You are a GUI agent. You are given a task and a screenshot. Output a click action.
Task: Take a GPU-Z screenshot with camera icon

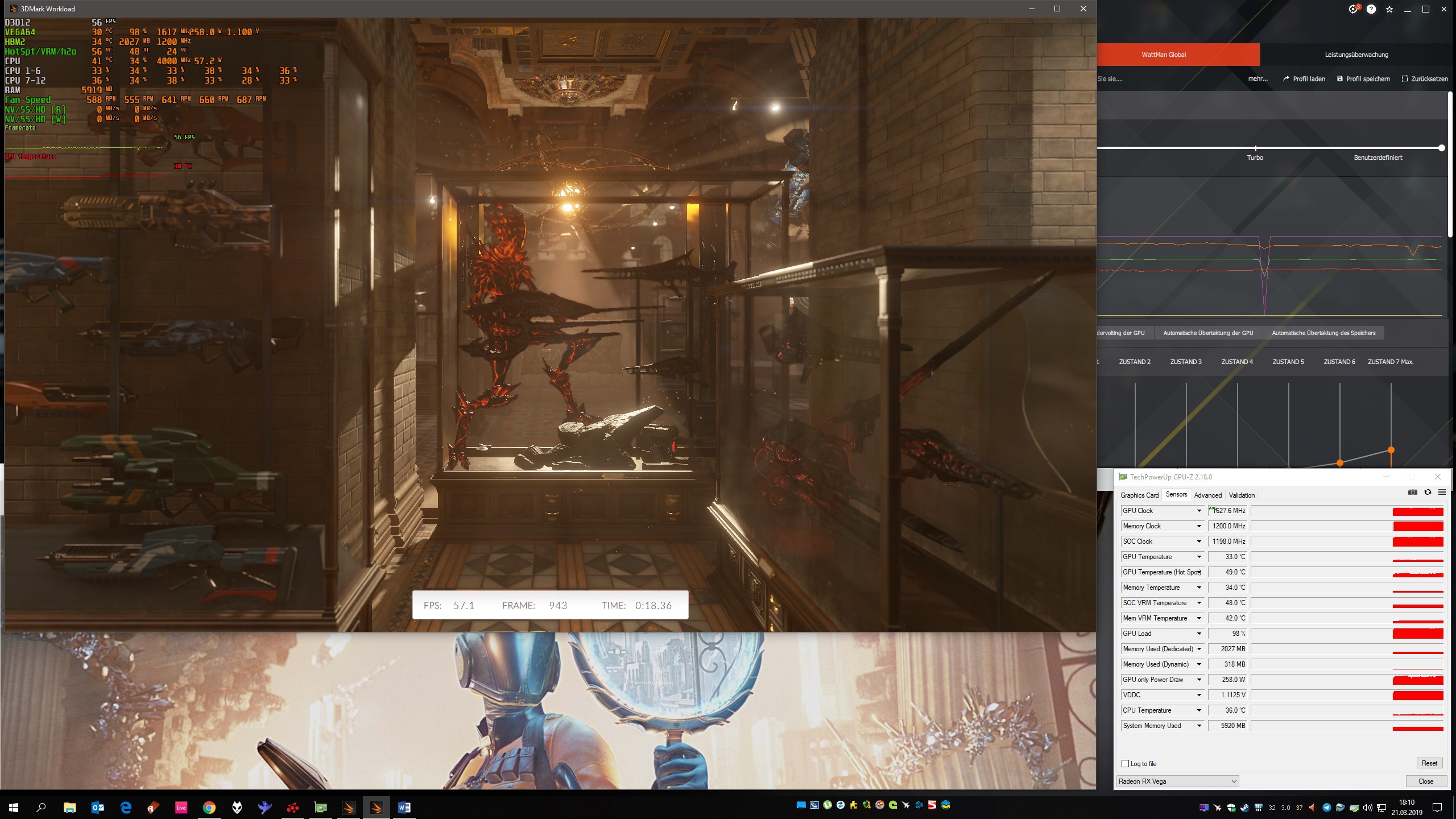click(1412, 493)
